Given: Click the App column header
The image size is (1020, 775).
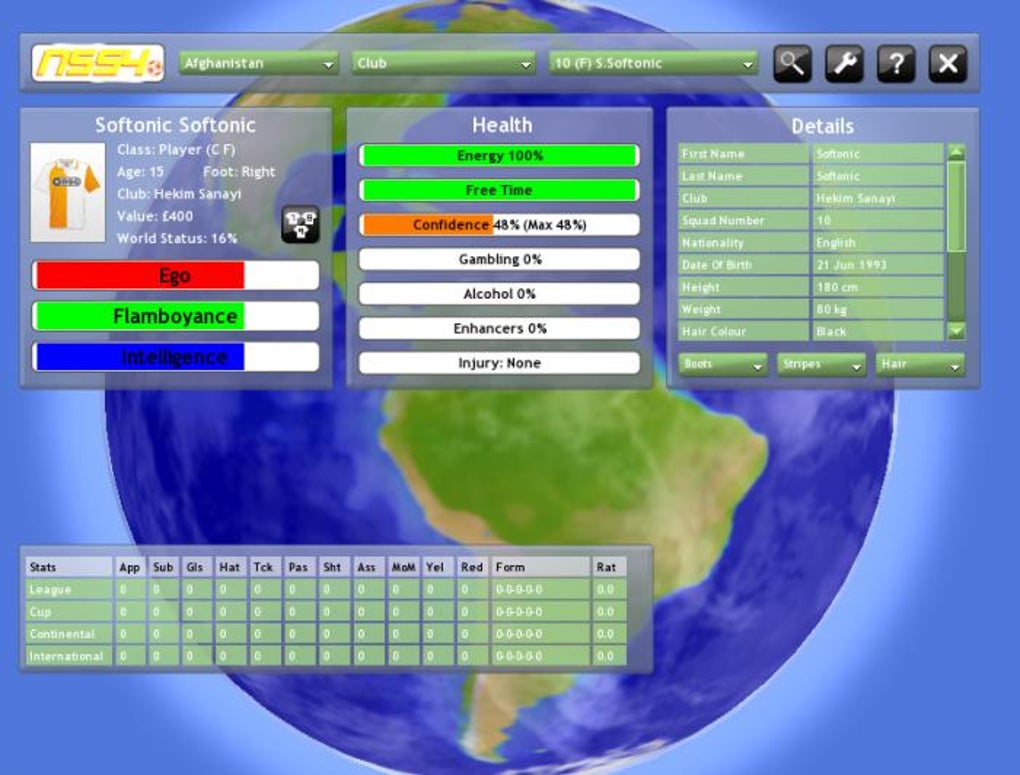Looking at the screenshot, I should point(129,567).
